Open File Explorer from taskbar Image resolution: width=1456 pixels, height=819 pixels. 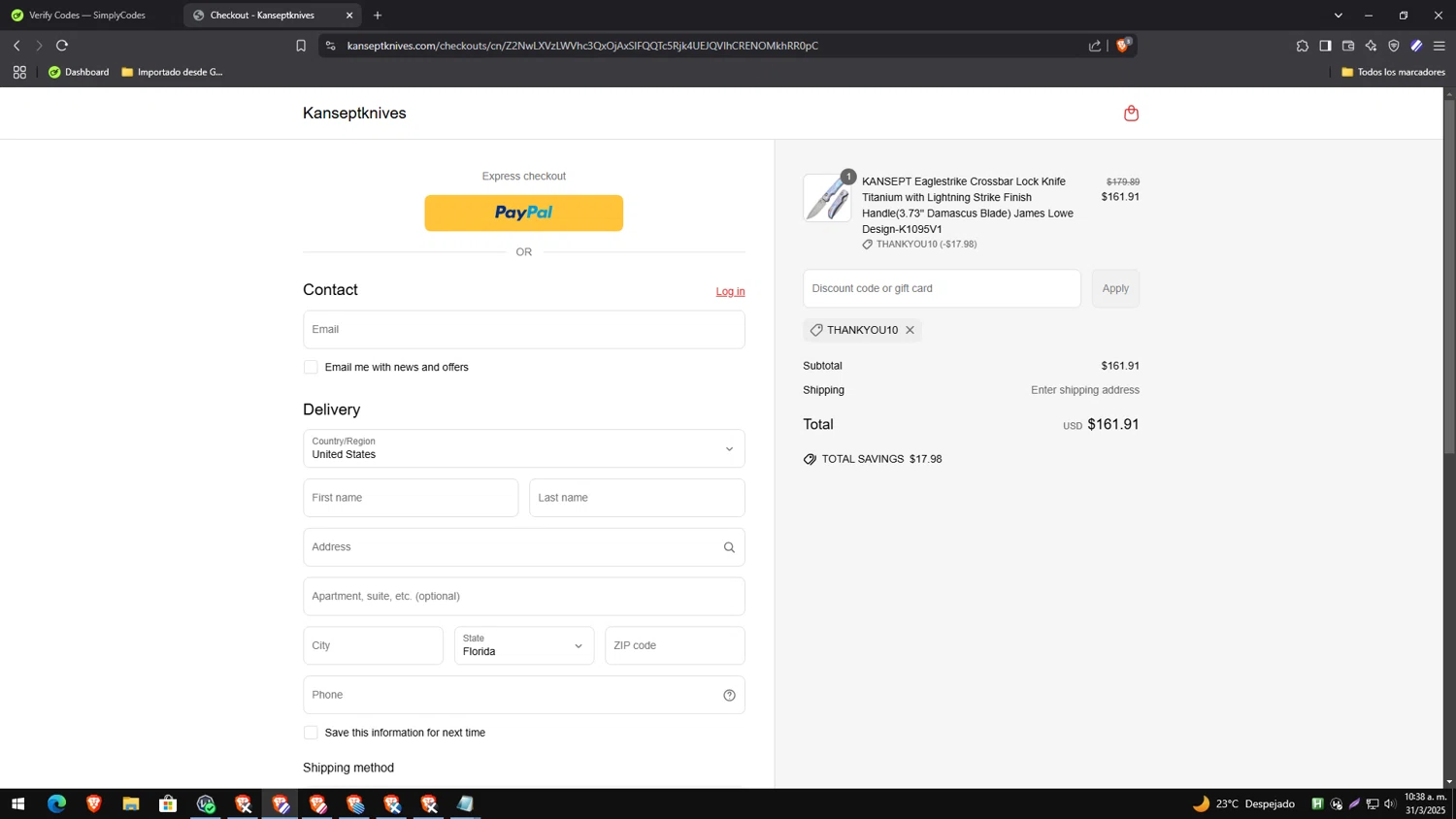[131, 803]
